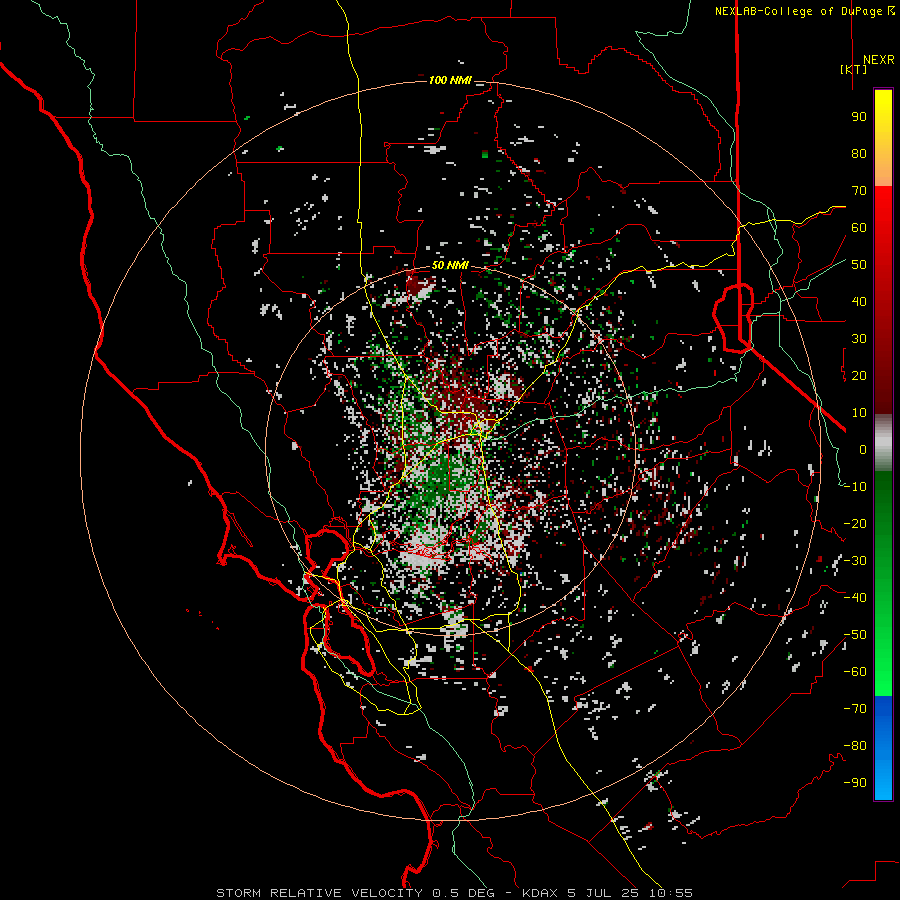Select the positive 50 value on velocity scale

click(859, 265)
